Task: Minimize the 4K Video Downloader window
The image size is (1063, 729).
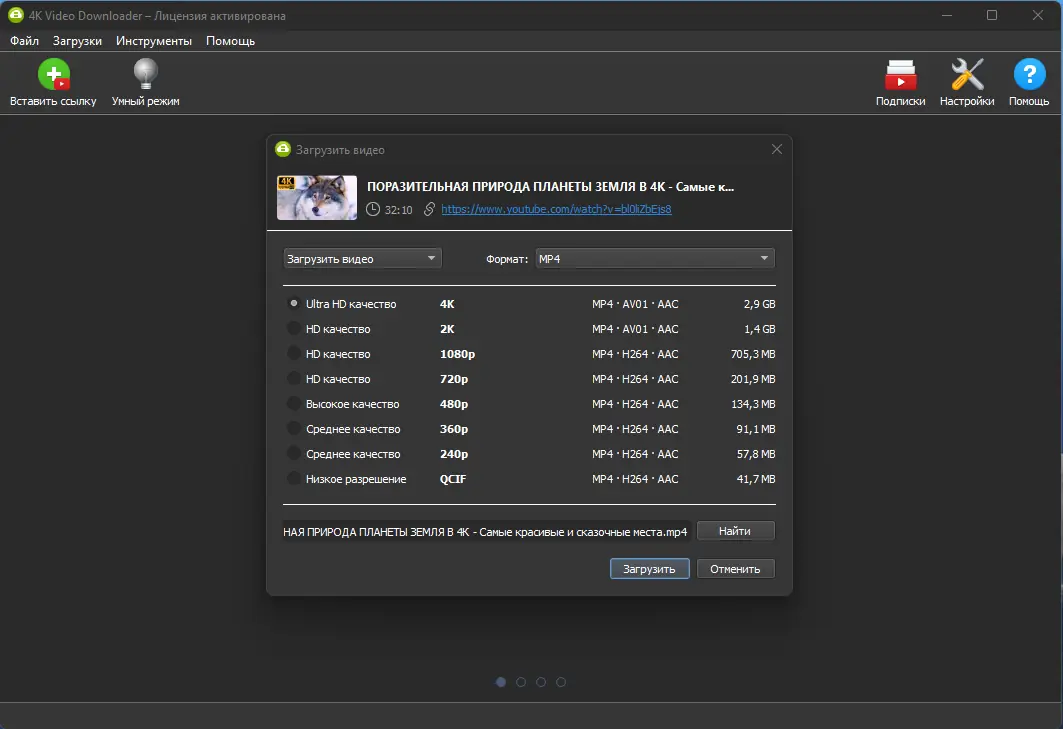Action: (947, 15)
